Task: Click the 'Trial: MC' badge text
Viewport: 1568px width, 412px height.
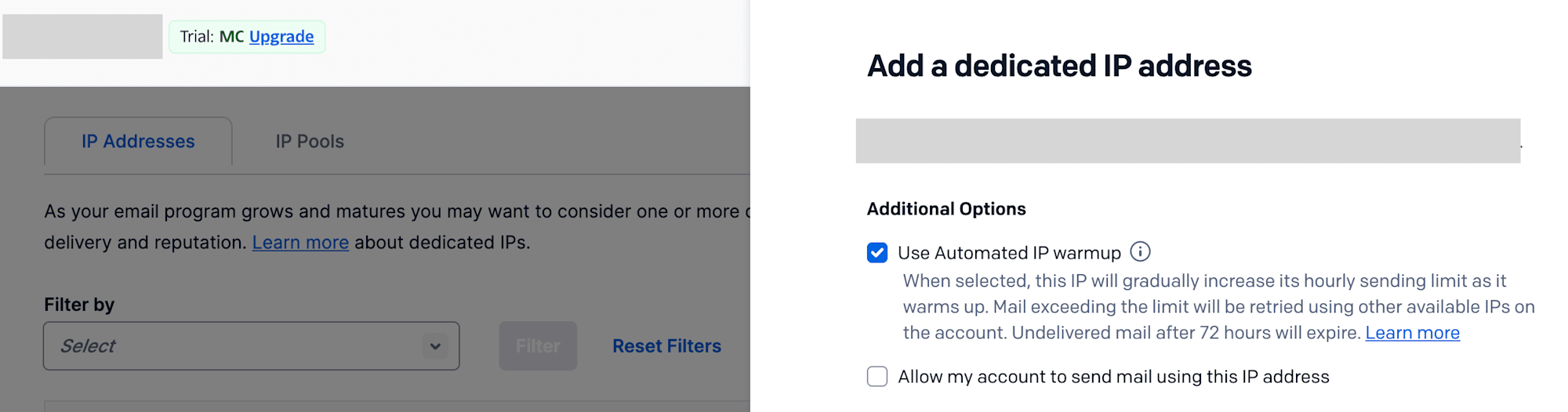Action: (212, 37)
